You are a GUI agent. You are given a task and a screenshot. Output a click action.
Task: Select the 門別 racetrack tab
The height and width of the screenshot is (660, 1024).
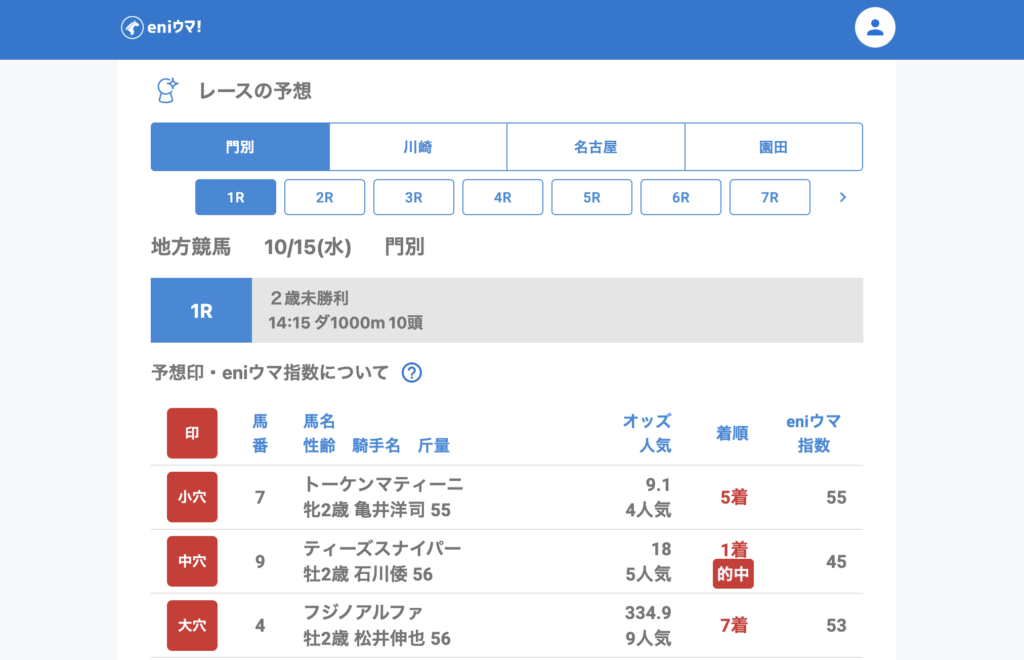pos(240,147)
